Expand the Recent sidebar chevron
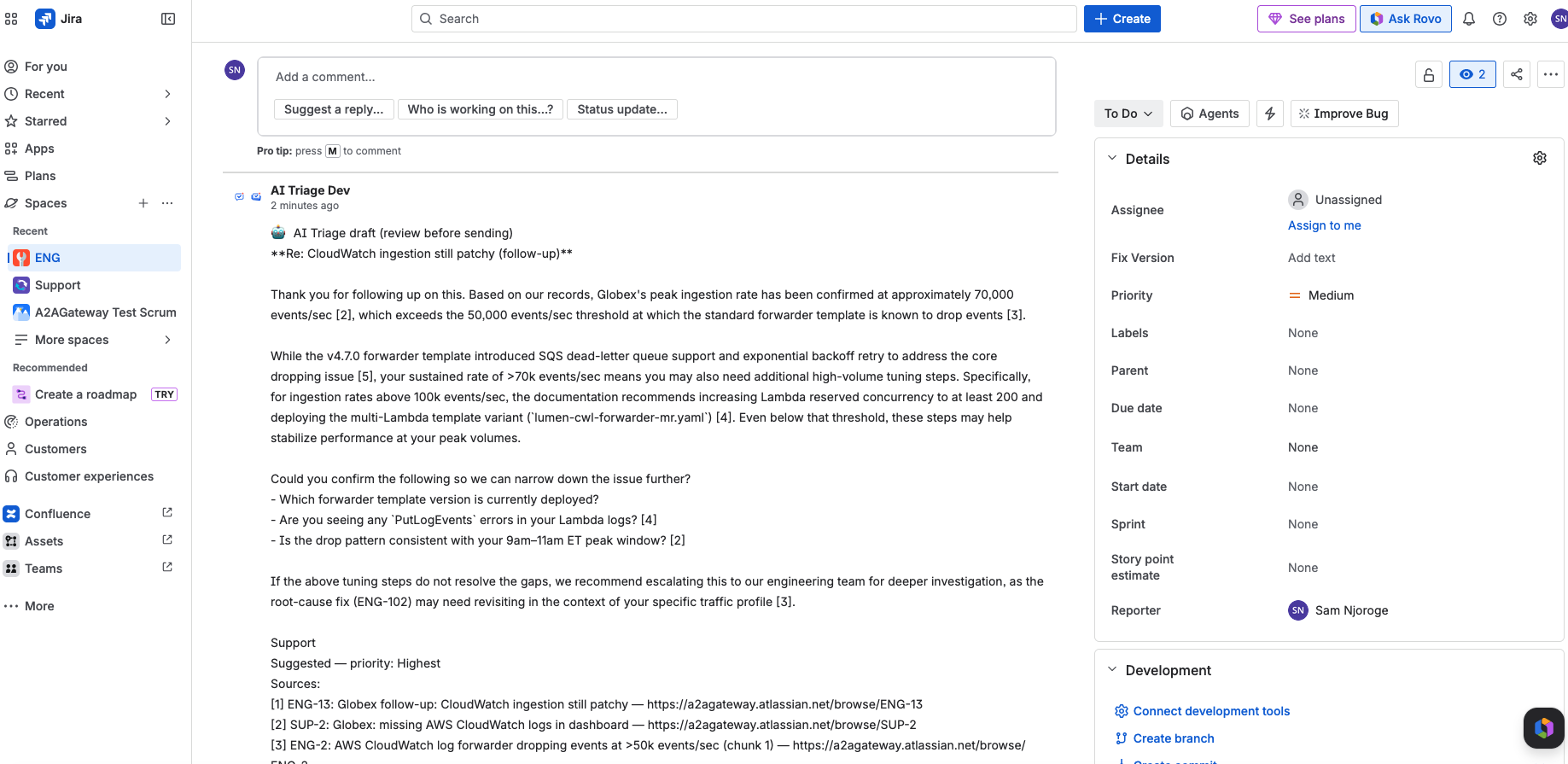Viewport: 1568px width, 764px height. coord(167,94)
